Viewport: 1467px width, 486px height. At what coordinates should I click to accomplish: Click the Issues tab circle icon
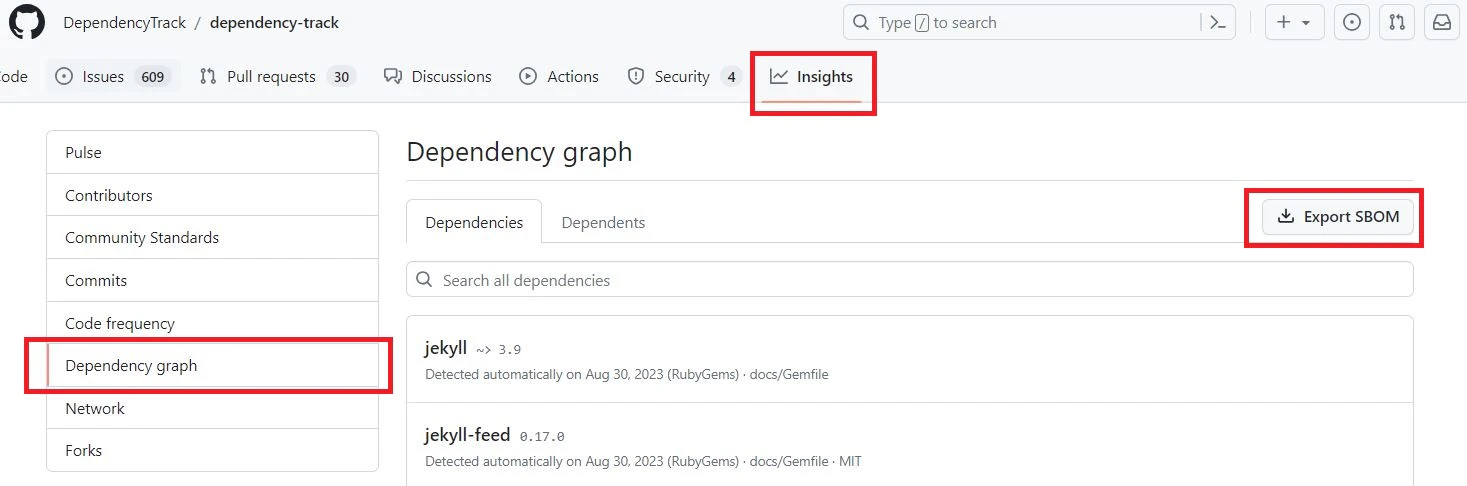point(64,76)
